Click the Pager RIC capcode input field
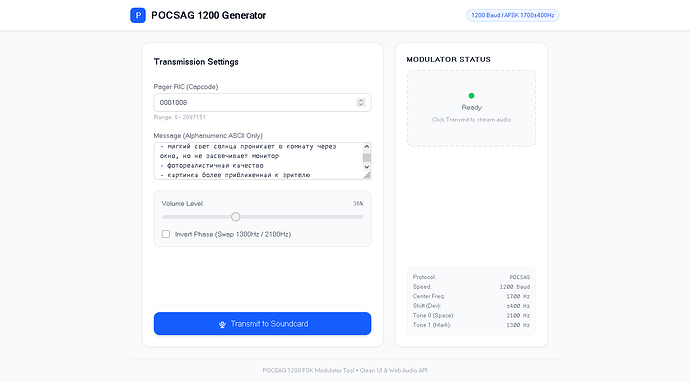Image resolution: width=690 pixels, height=382 pixels. coord(262,103)
